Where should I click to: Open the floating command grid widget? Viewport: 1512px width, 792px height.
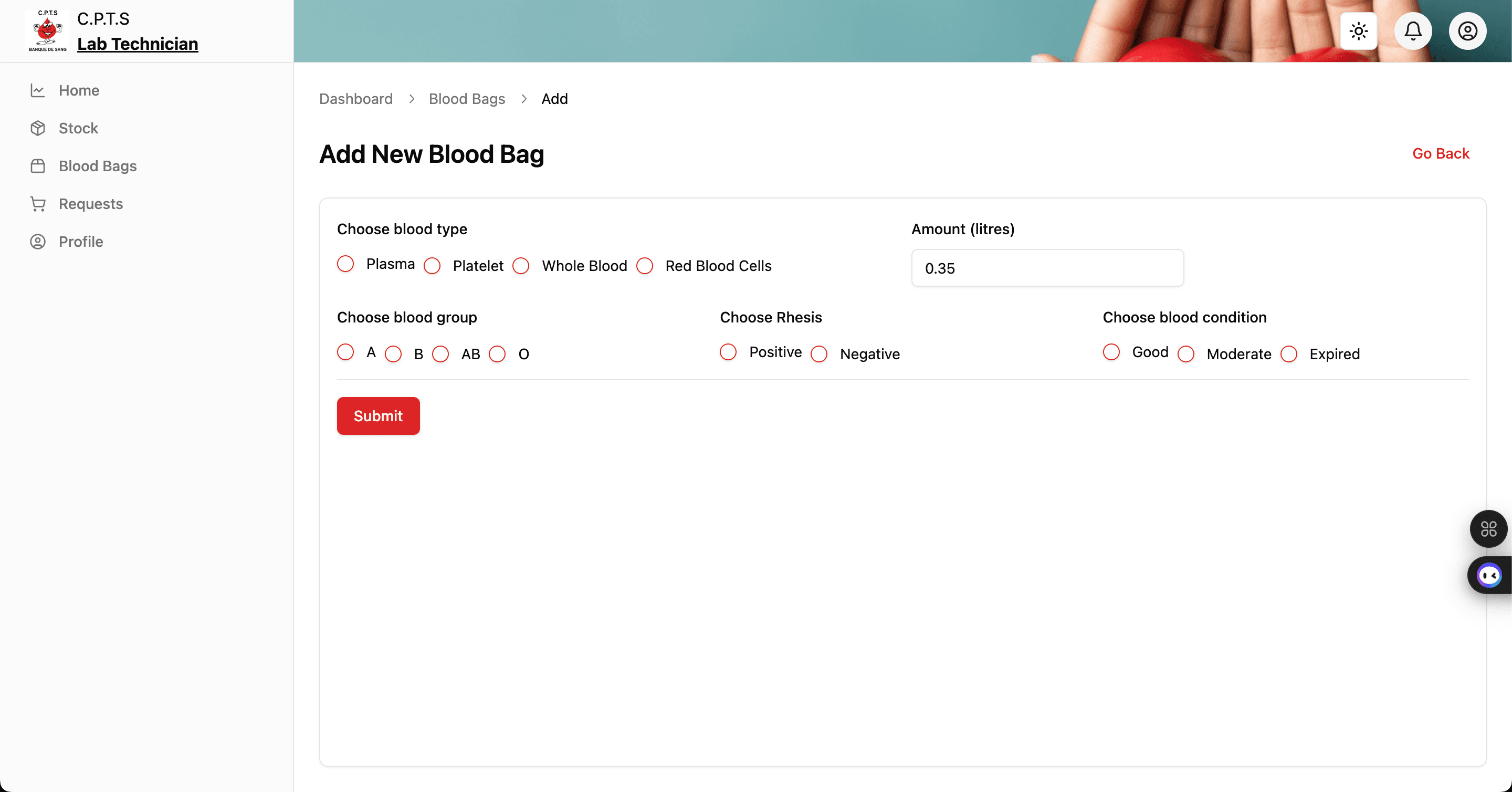pos(1488,529)
